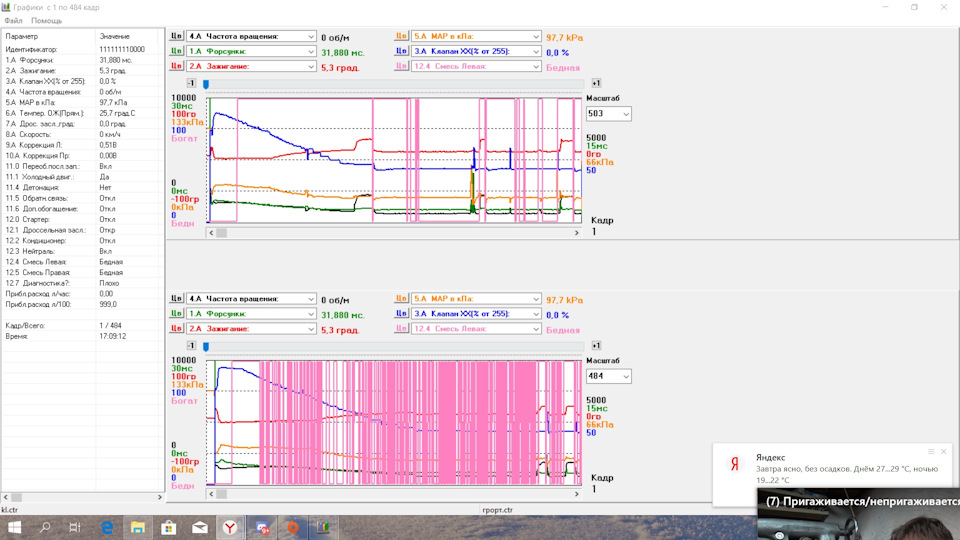Open lower Клапан ХХ parameter dropdown
This screenshot has height=540, width=960.
click(x=476, y=313)
